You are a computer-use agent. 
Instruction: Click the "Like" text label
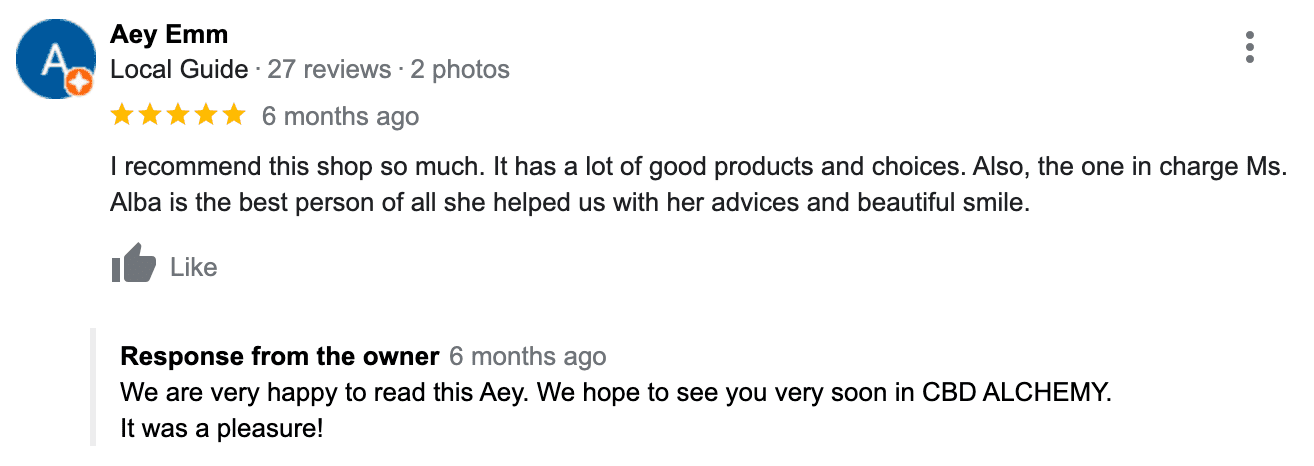[194, 267]
